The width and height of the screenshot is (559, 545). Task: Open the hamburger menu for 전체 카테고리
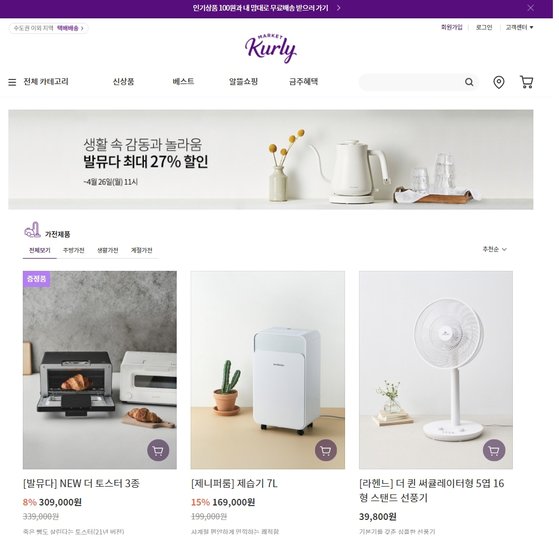12,82
